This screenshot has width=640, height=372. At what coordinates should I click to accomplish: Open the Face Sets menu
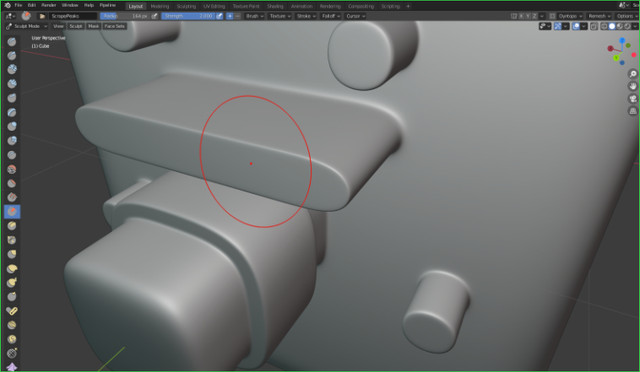[x=114, y=26]
